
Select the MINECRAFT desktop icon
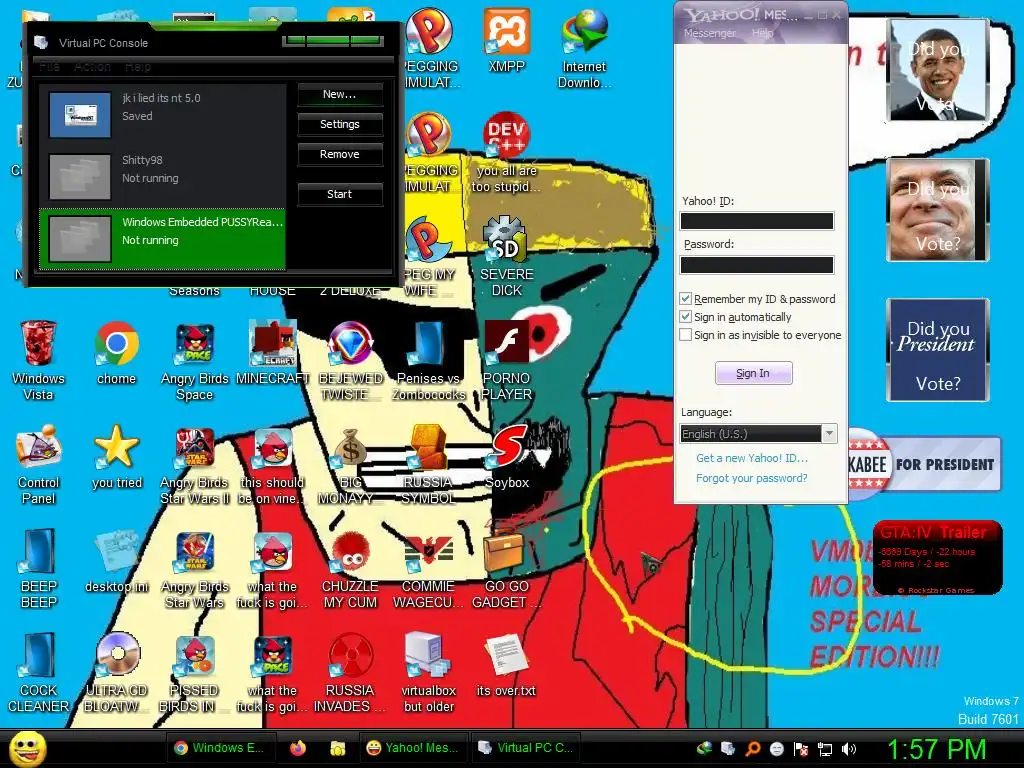[x=272, y=353]
